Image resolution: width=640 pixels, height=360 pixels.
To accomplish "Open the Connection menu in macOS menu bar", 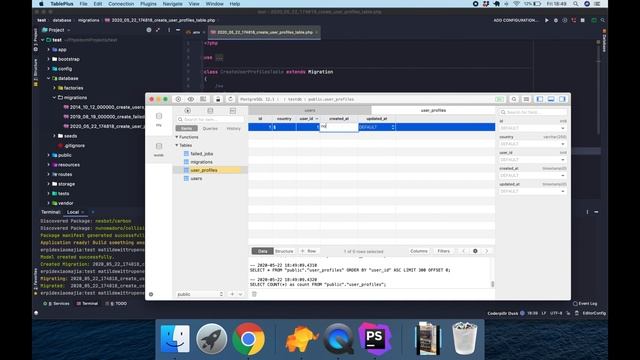I will coord(121,4).
